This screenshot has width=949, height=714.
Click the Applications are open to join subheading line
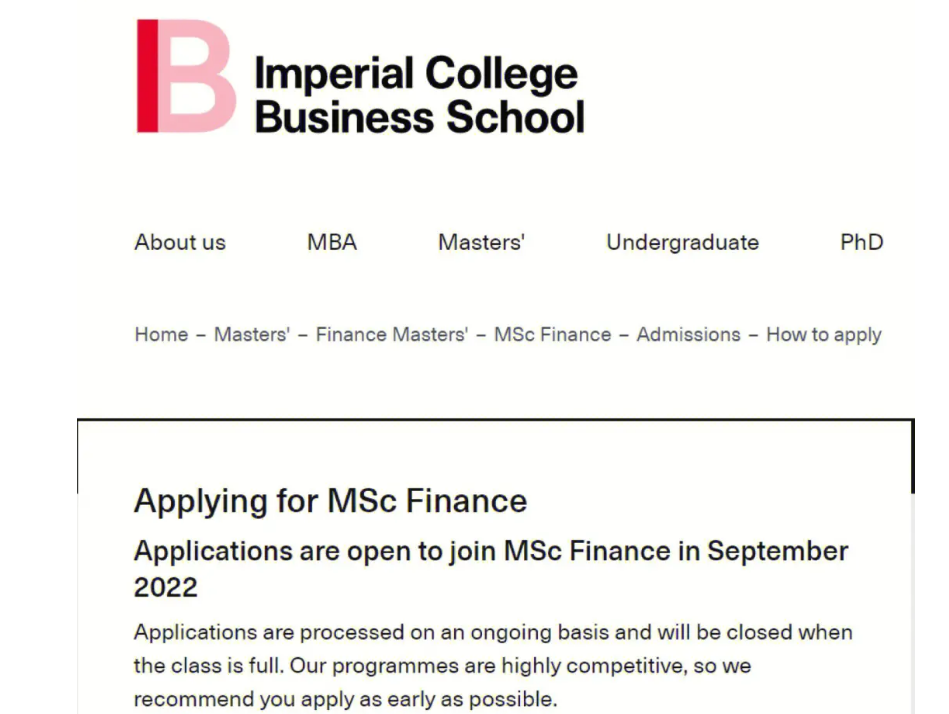(x=491, y=552)
